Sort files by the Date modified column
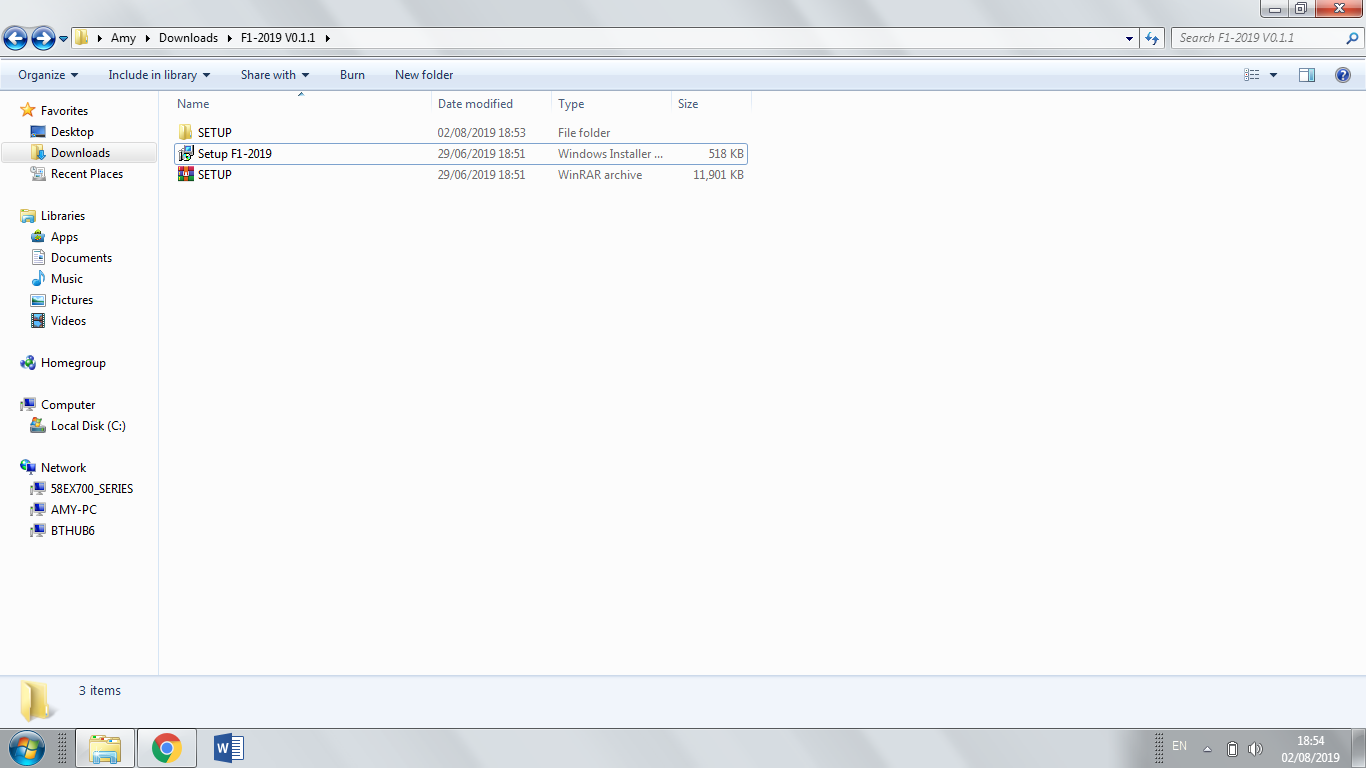Image resolution: width=1366 pixels, height=768 pixels. 475,104
